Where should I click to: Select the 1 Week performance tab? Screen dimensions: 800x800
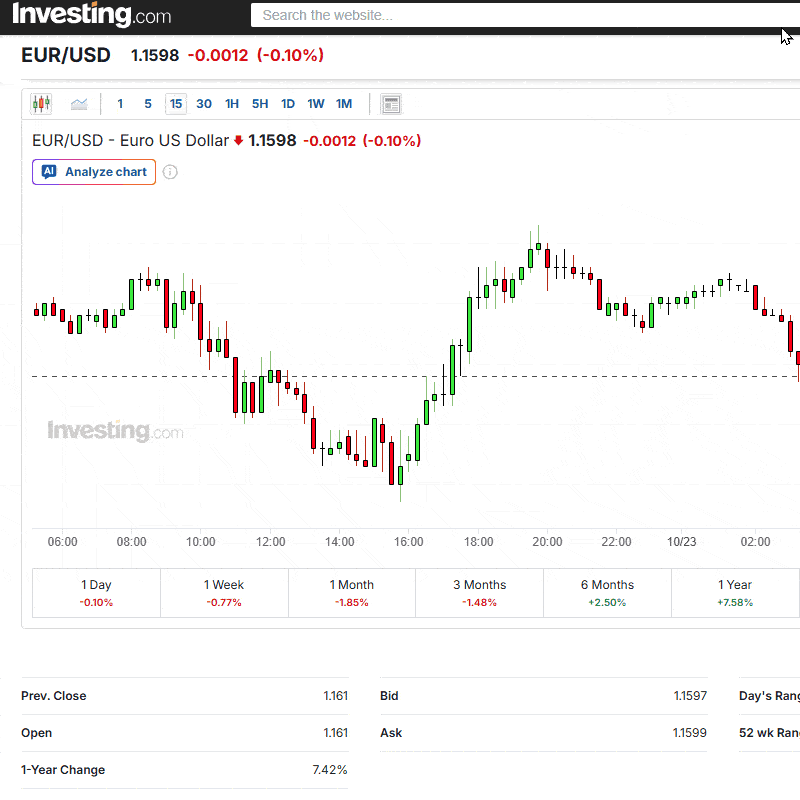point(224,593)
